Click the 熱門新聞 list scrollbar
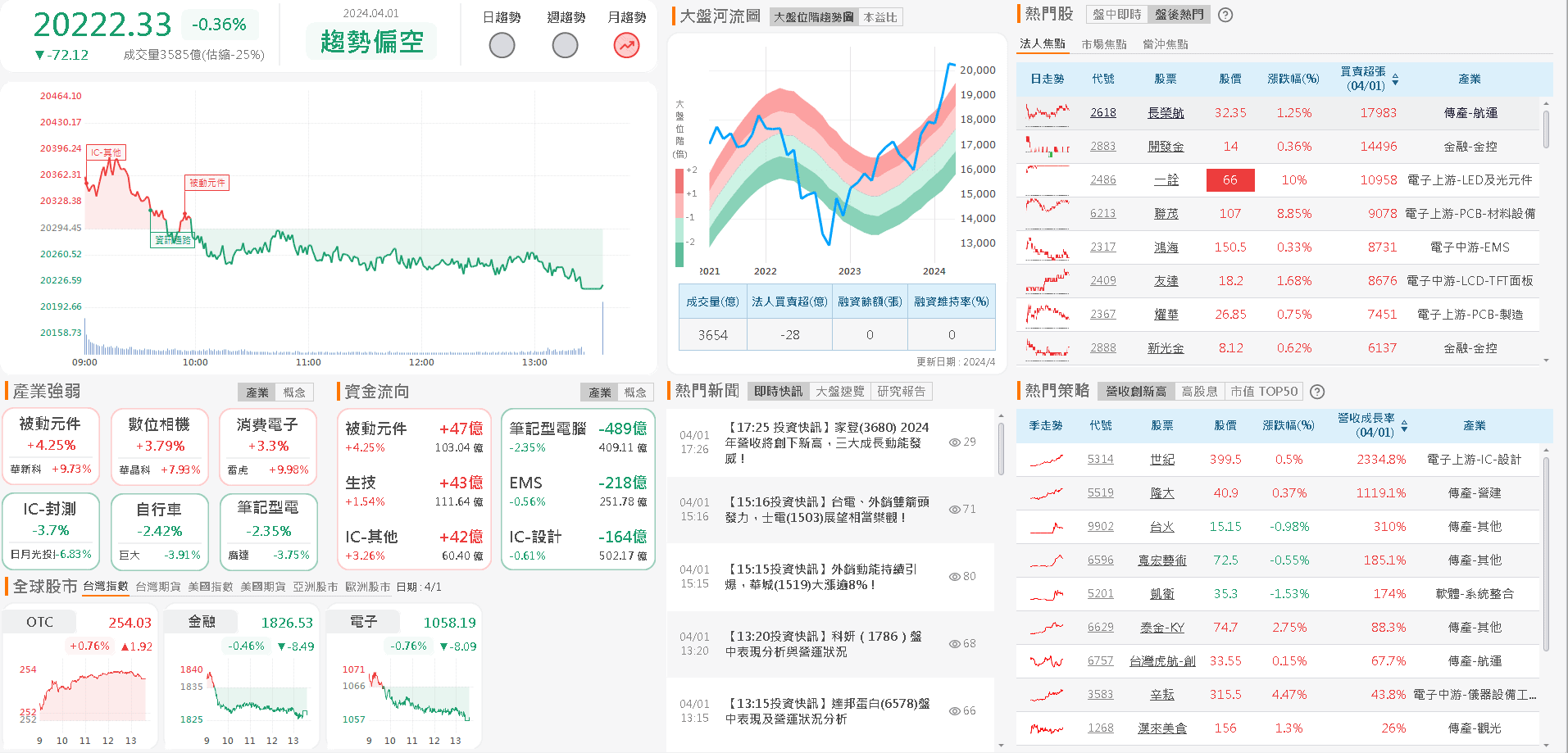Screen dimensions: 1568x753 coord(1001,449)
